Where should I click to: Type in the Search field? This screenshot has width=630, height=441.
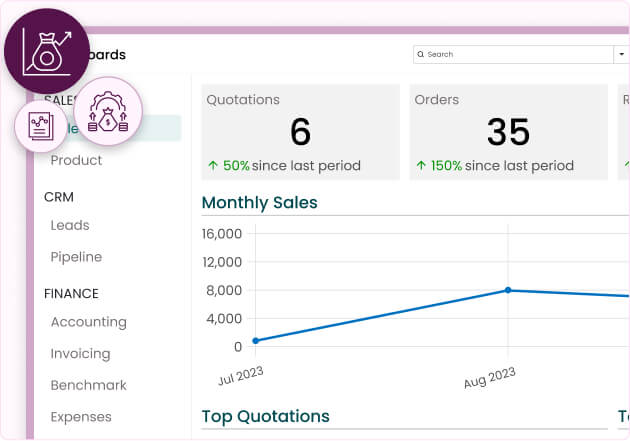[x=515, y=54]
